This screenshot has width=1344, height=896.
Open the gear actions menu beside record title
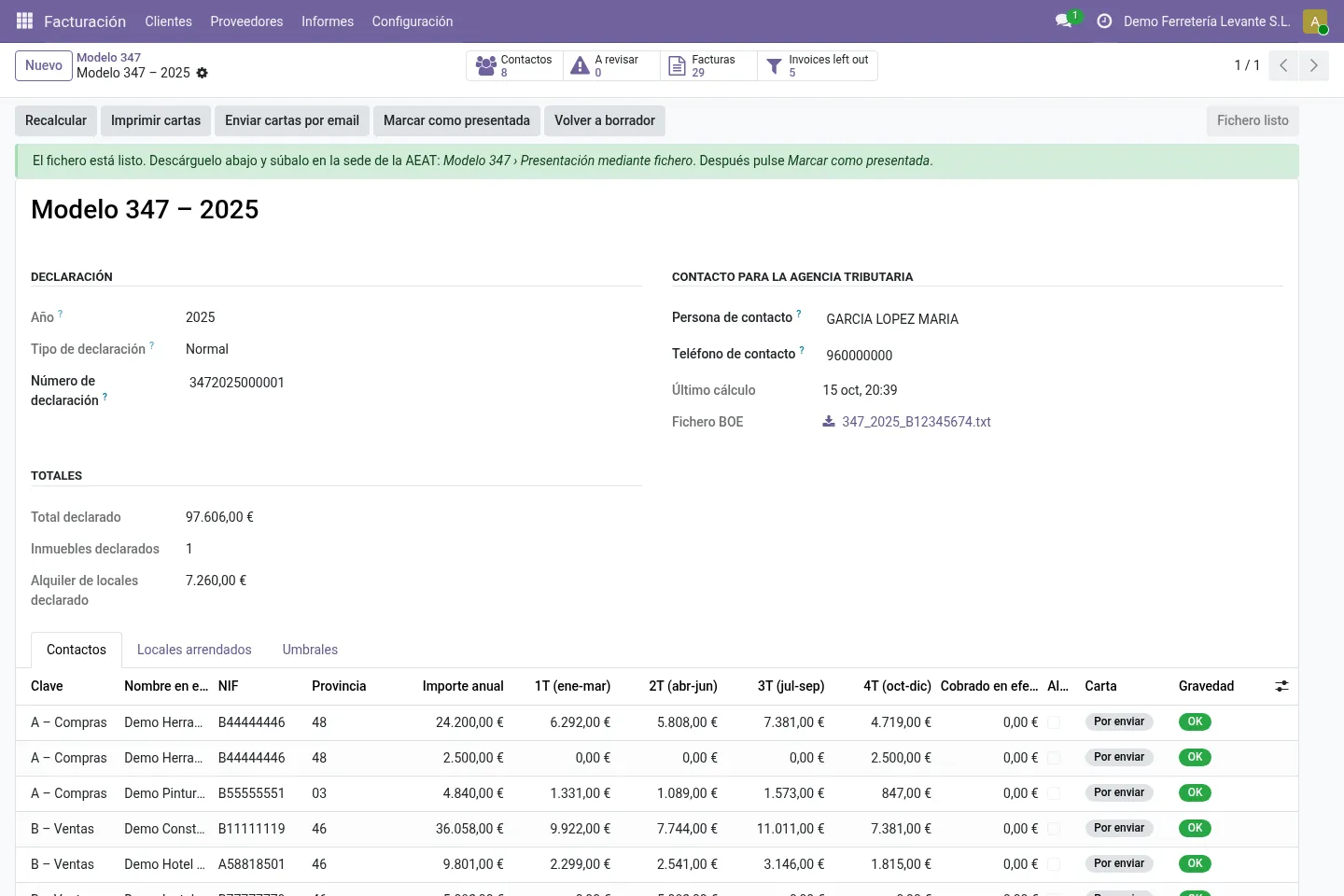(203, 73)
